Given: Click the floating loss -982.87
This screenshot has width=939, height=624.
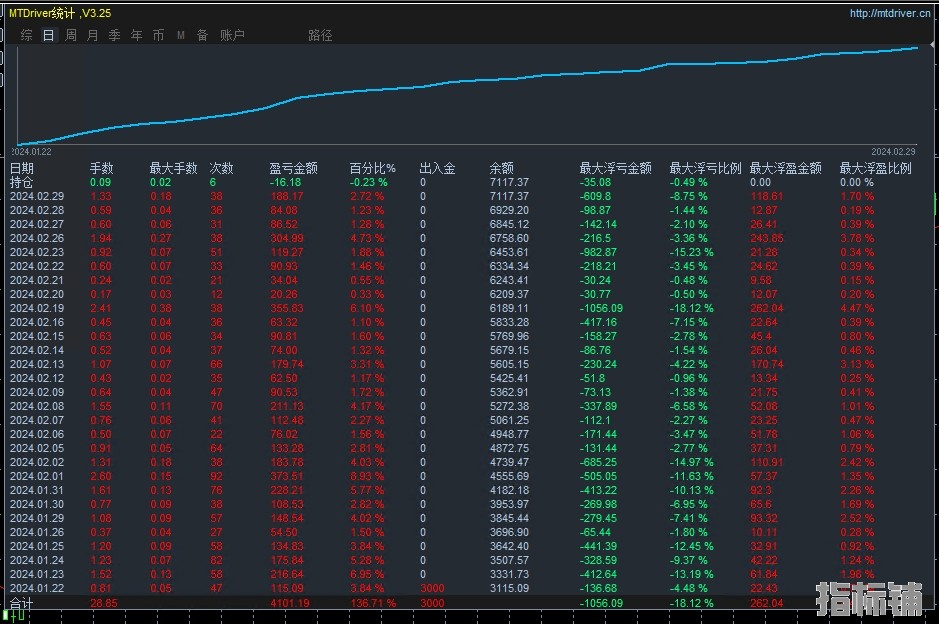Looking at the screenshot, I should click(598, 252).
